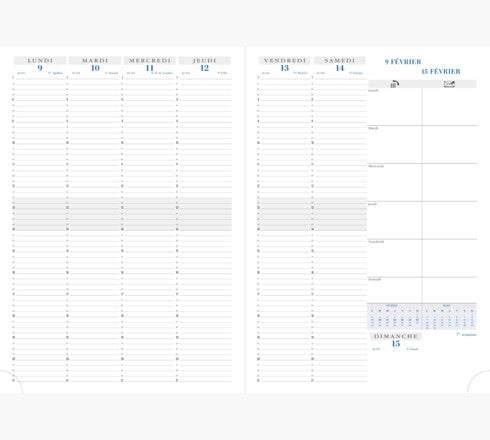Click the 9 FÉVRIER week title
The height and width of the screenshot is (440, 490).
(403, 62)
